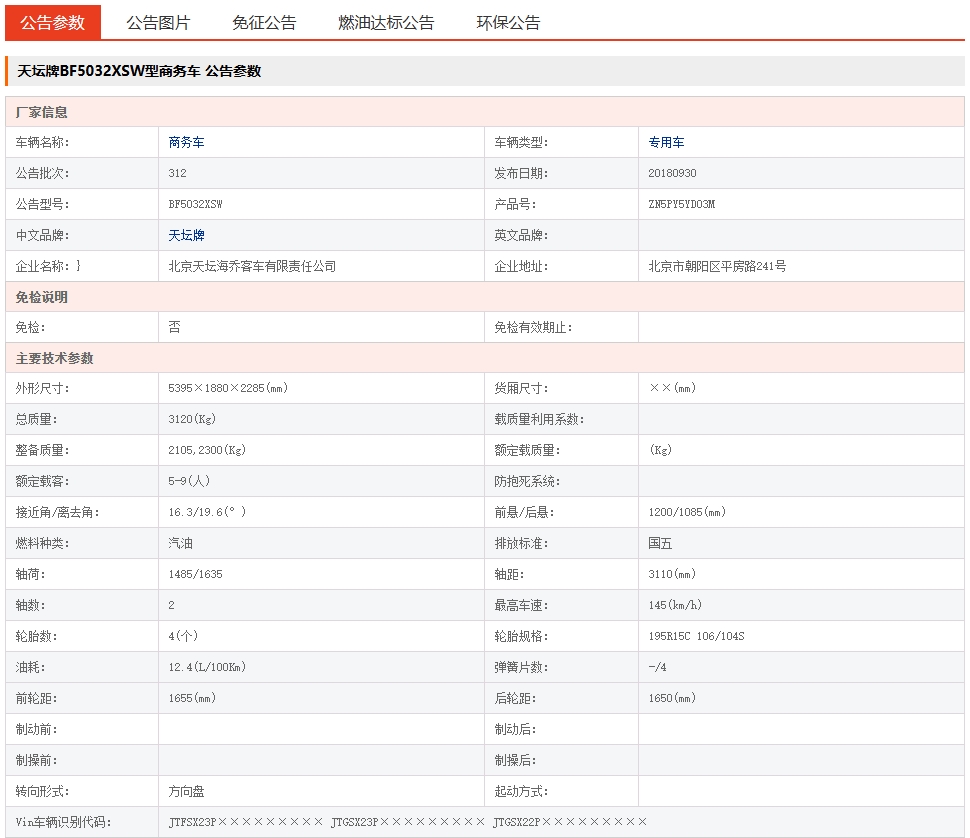Open the 燃油达标公告 tab

coord(386,23)
